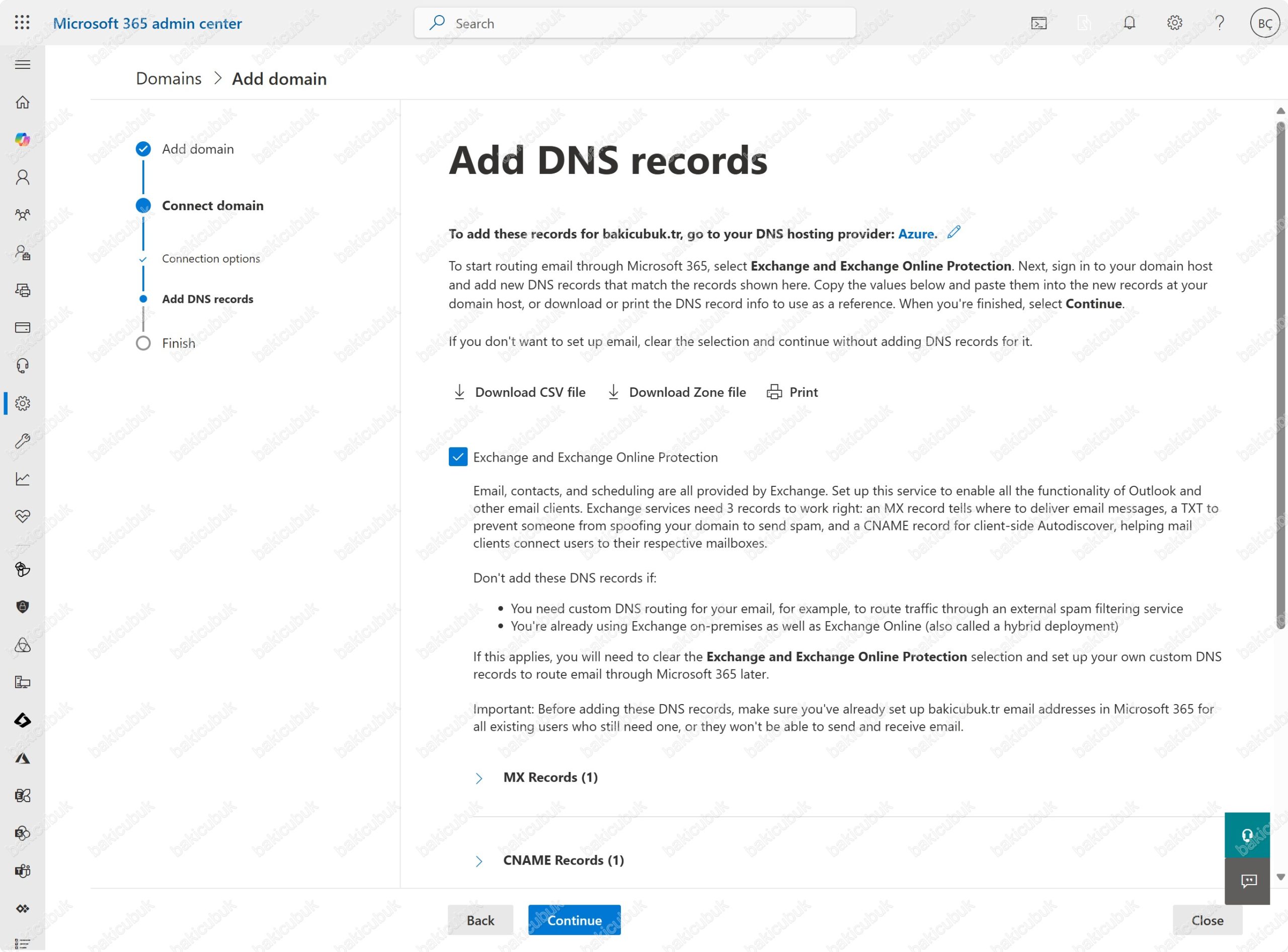Click the feedback chat floating icon

(x=1248, y=880)
